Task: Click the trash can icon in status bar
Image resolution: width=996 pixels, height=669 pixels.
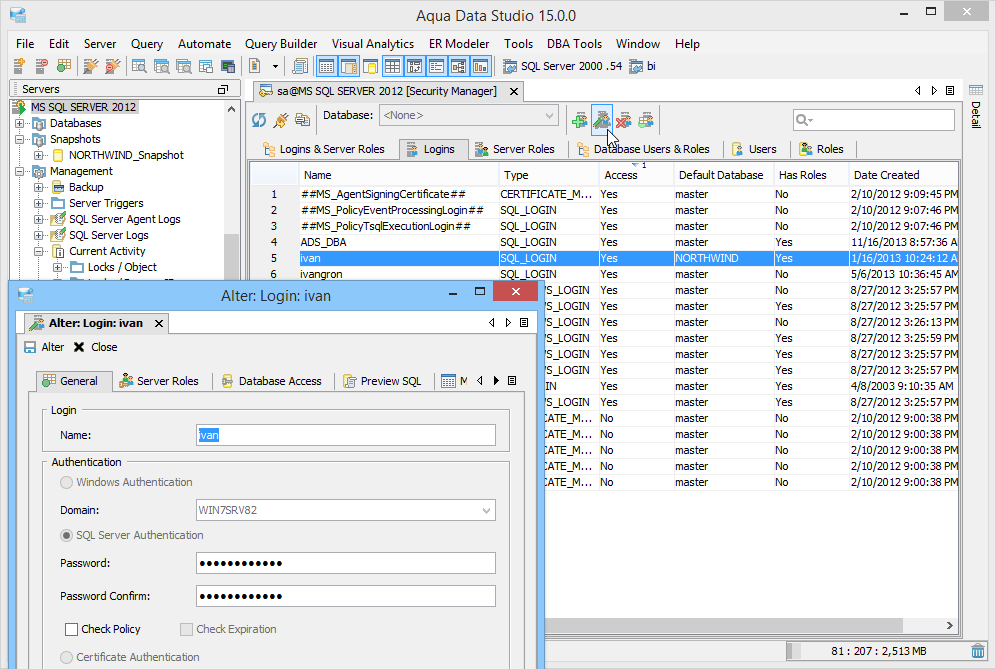Action: click(x=978, y=651)
